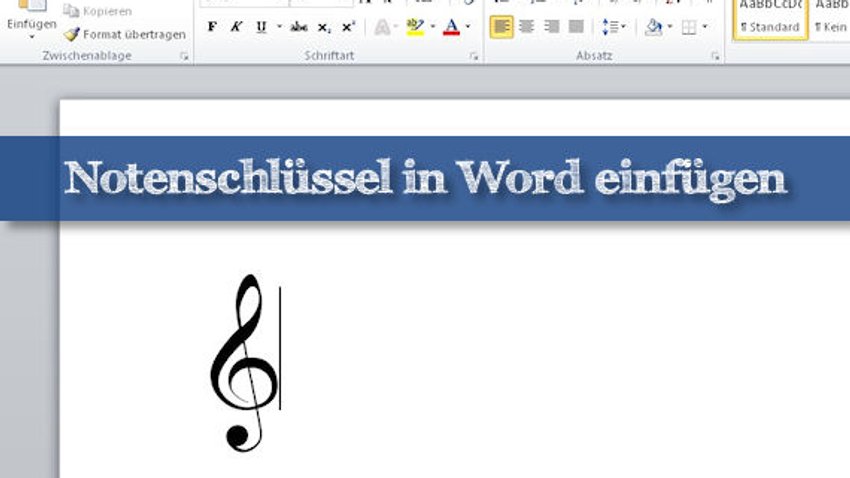Align text right
Screen dimensions: 850x478
click(x=551, y=27)
